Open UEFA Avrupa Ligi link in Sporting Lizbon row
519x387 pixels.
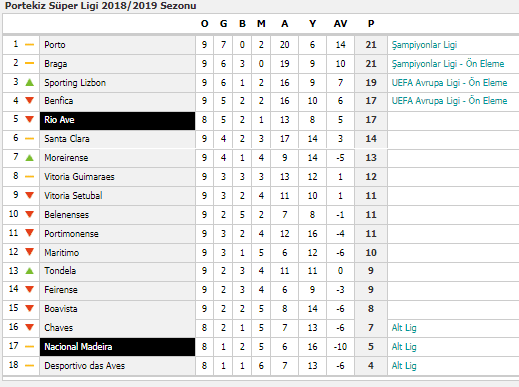click(x=449, y=83)
